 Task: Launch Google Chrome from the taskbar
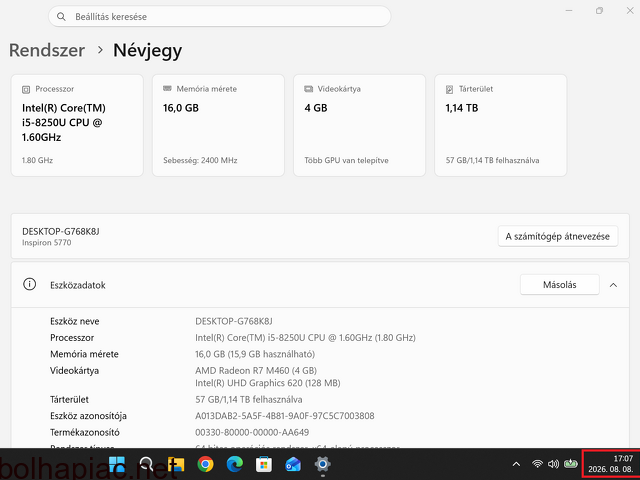[205, 464]
